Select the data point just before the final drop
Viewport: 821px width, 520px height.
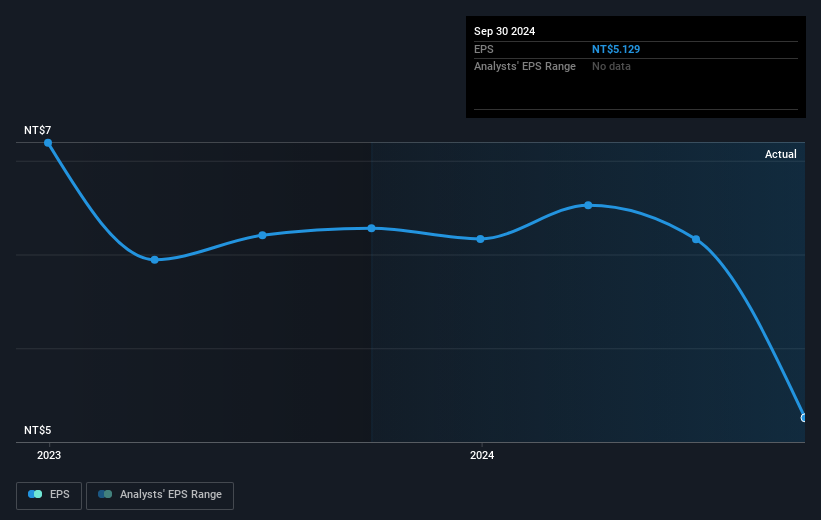click(696, 239)
